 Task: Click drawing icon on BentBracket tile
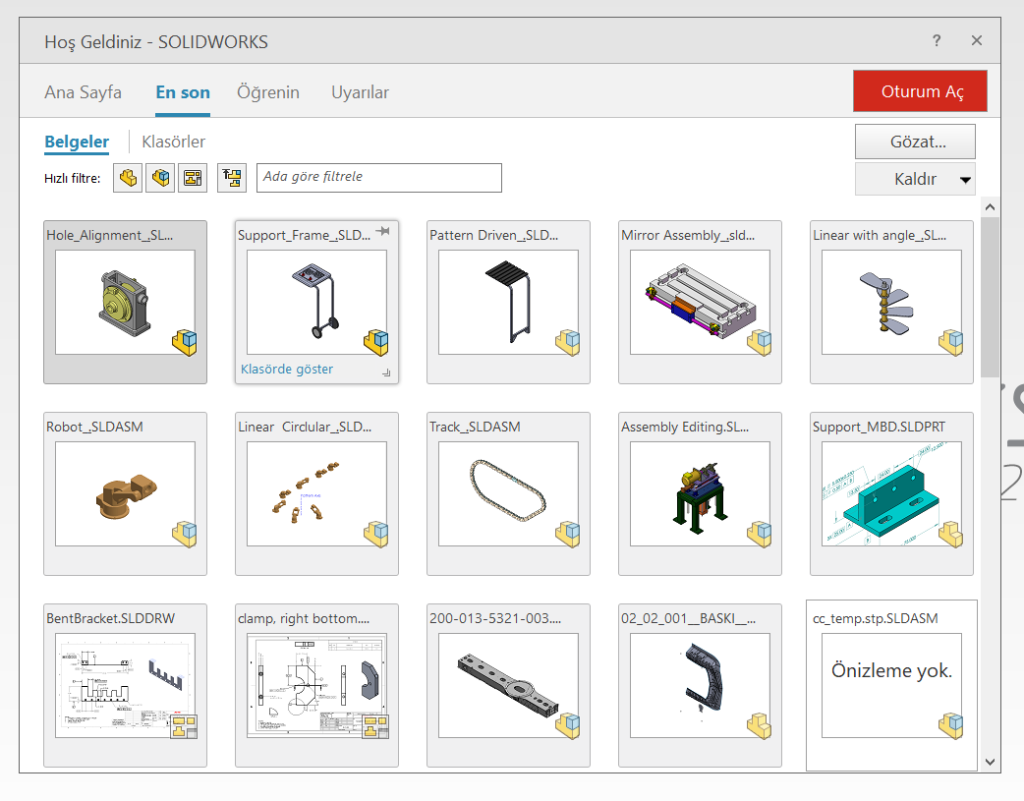pos(183,726)
